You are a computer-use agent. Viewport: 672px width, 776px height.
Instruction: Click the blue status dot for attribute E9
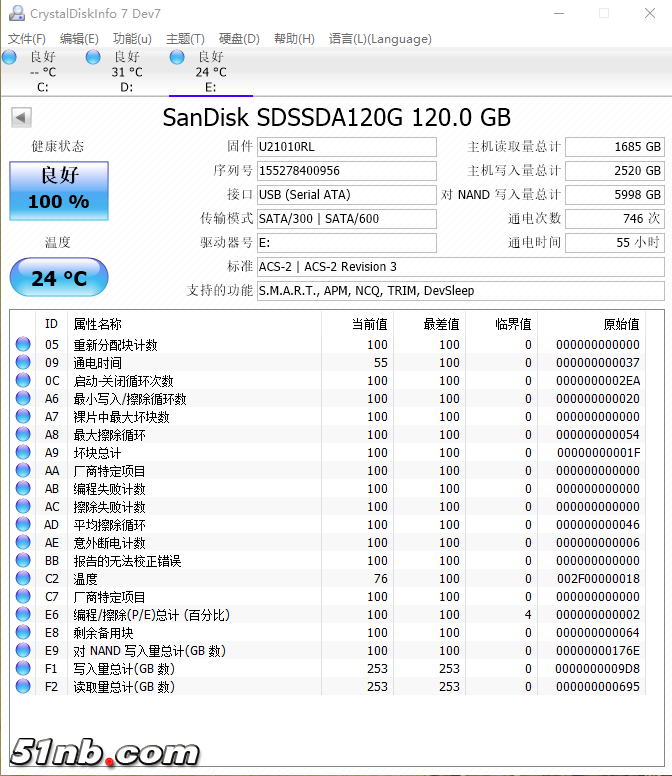23,650
